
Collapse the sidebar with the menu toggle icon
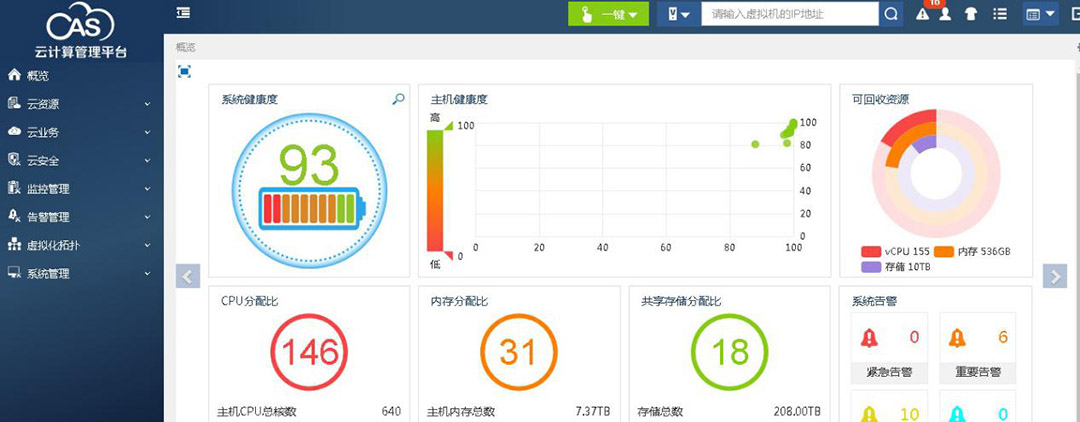(x=183, y=13)
